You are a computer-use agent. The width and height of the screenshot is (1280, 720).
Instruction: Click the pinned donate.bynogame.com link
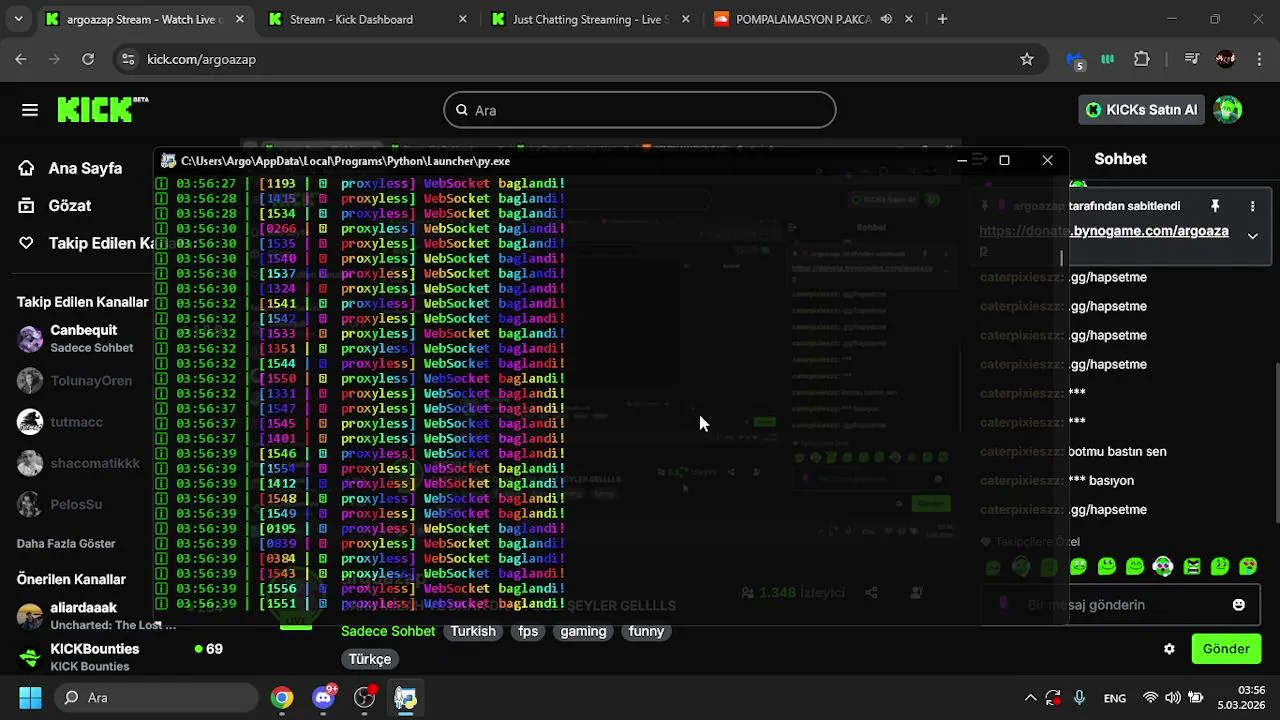click(1149, 230)
